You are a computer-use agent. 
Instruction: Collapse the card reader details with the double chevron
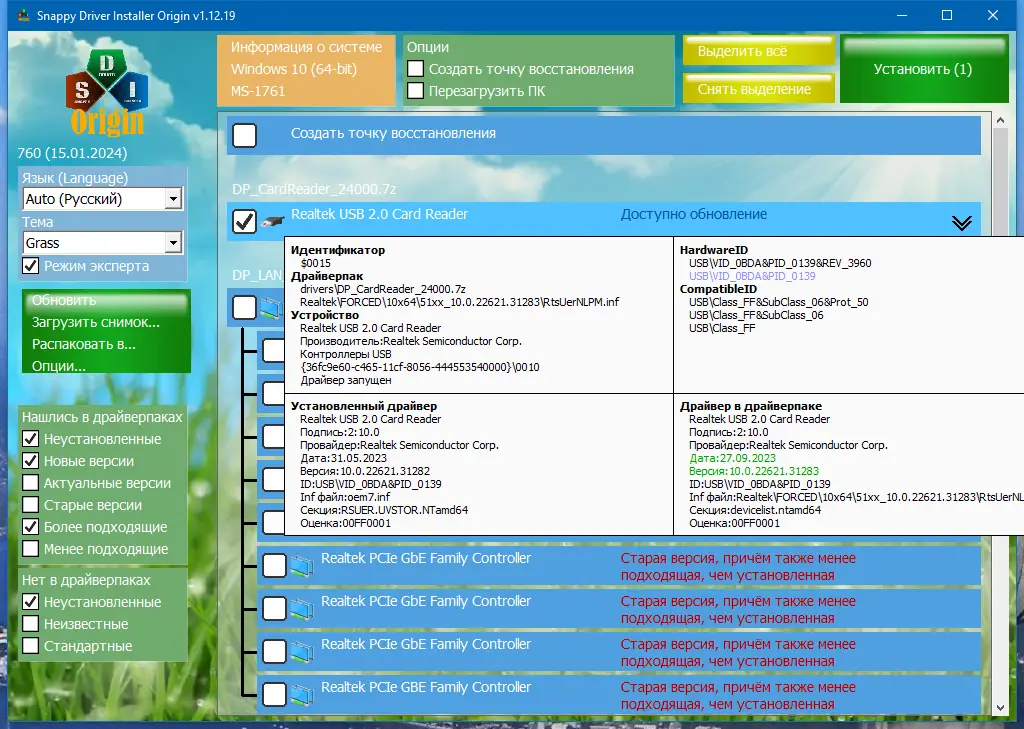pos(961,223)
